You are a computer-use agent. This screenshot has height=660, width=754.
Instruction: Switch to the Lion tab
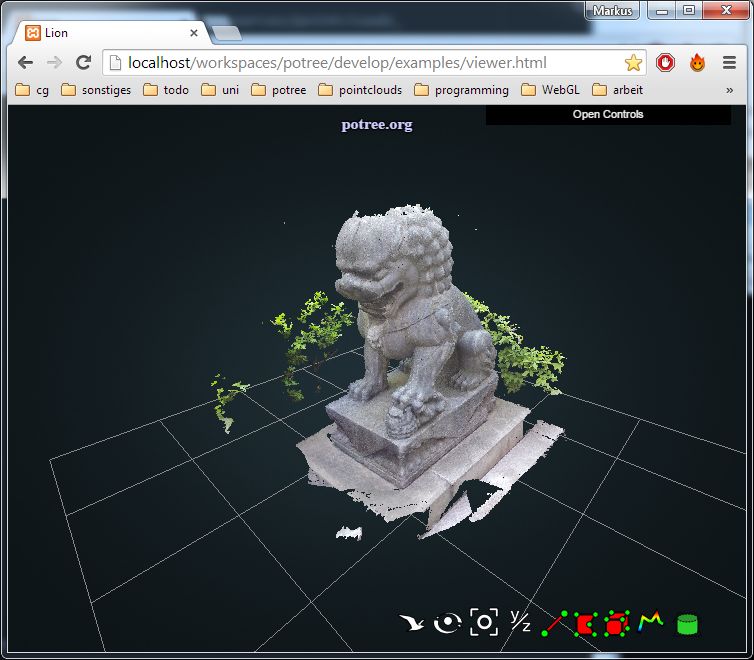[x=110, y=33]
